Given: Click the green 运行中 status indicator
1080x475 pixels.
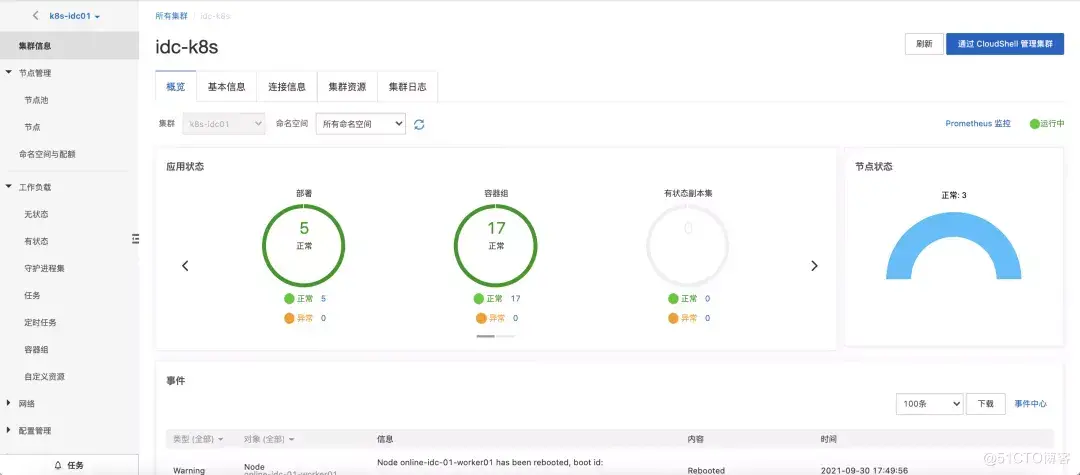Looking at the screenshot, I should (1047, 124).
